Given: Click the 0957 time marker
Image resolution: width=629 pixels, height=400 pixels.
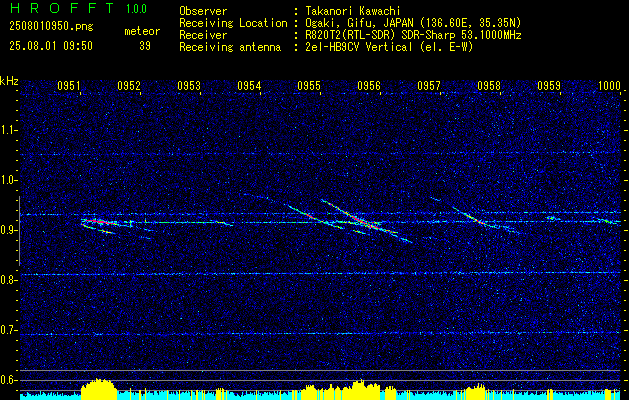Looking at the screenshot, I should tap(429, 85).
